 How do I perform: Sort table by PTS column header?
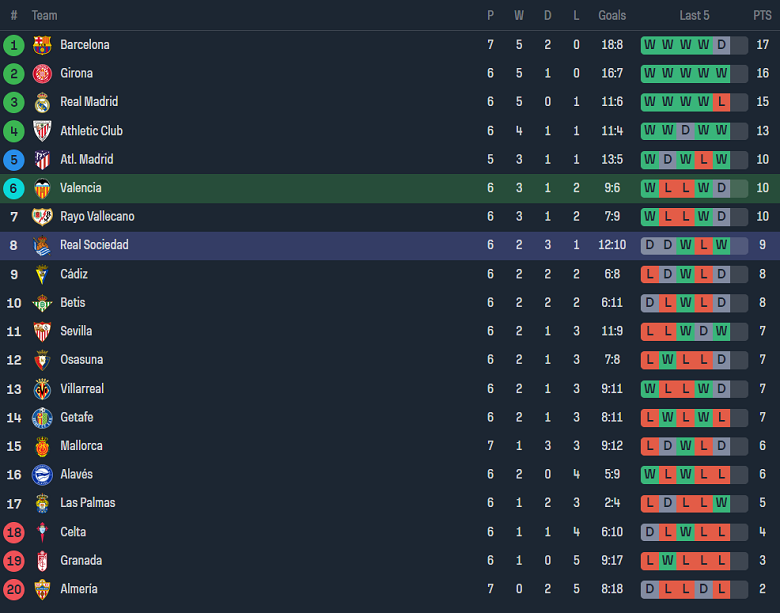point(762,15)
